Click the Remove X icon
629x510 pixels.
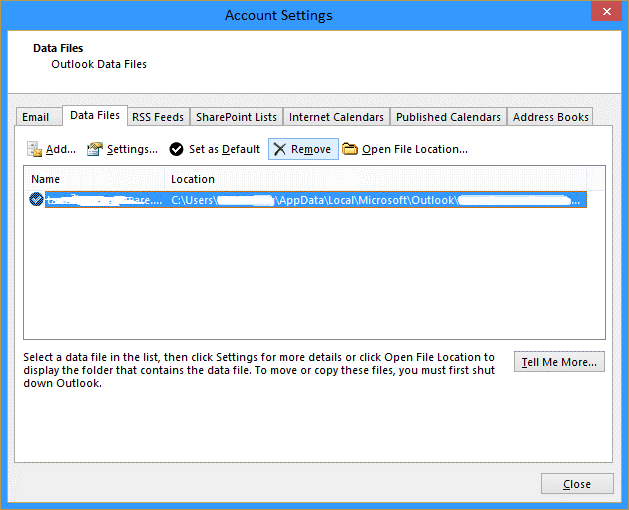pos(280,149)
